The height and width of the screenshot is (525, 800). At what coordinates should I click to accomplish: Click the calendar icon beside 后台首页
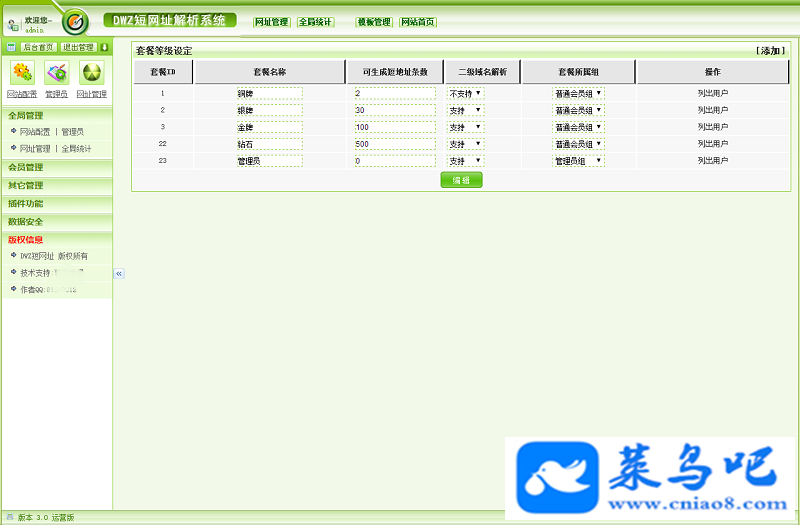coord(11,47)
